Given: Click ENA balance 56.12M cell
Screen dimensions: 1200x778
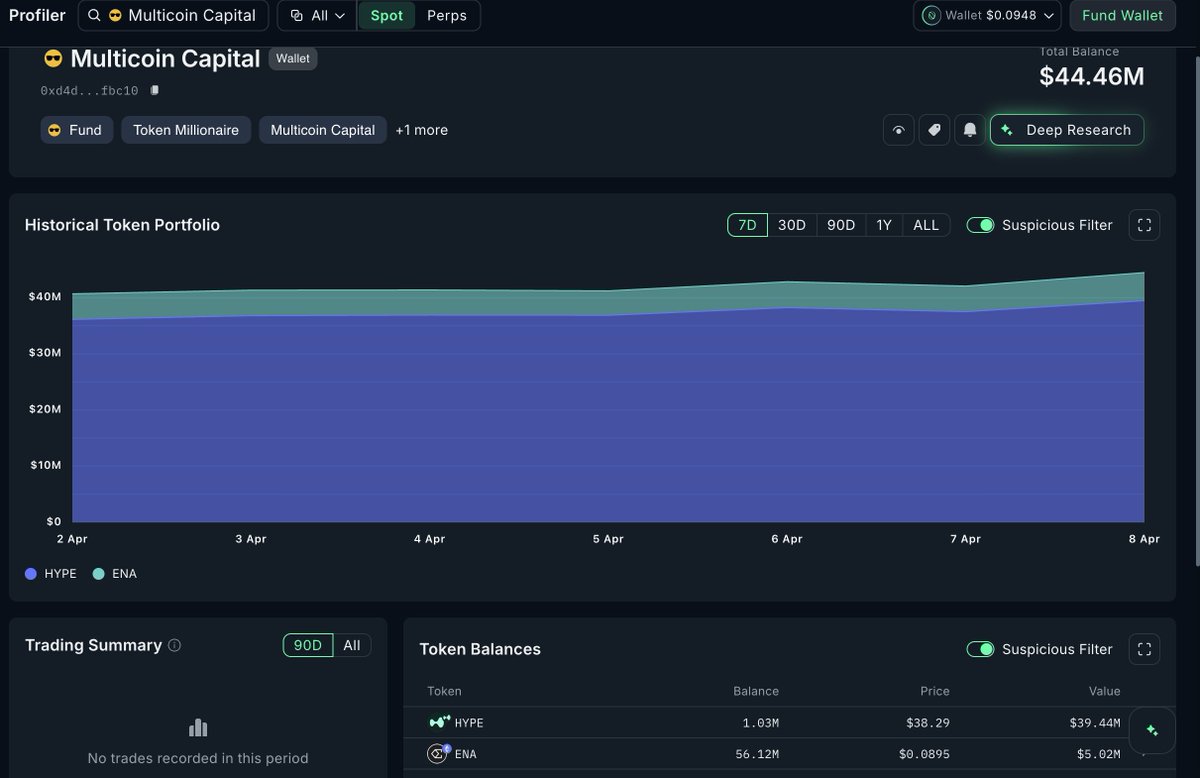Looking at the screenshot, I should pos(757,755).
